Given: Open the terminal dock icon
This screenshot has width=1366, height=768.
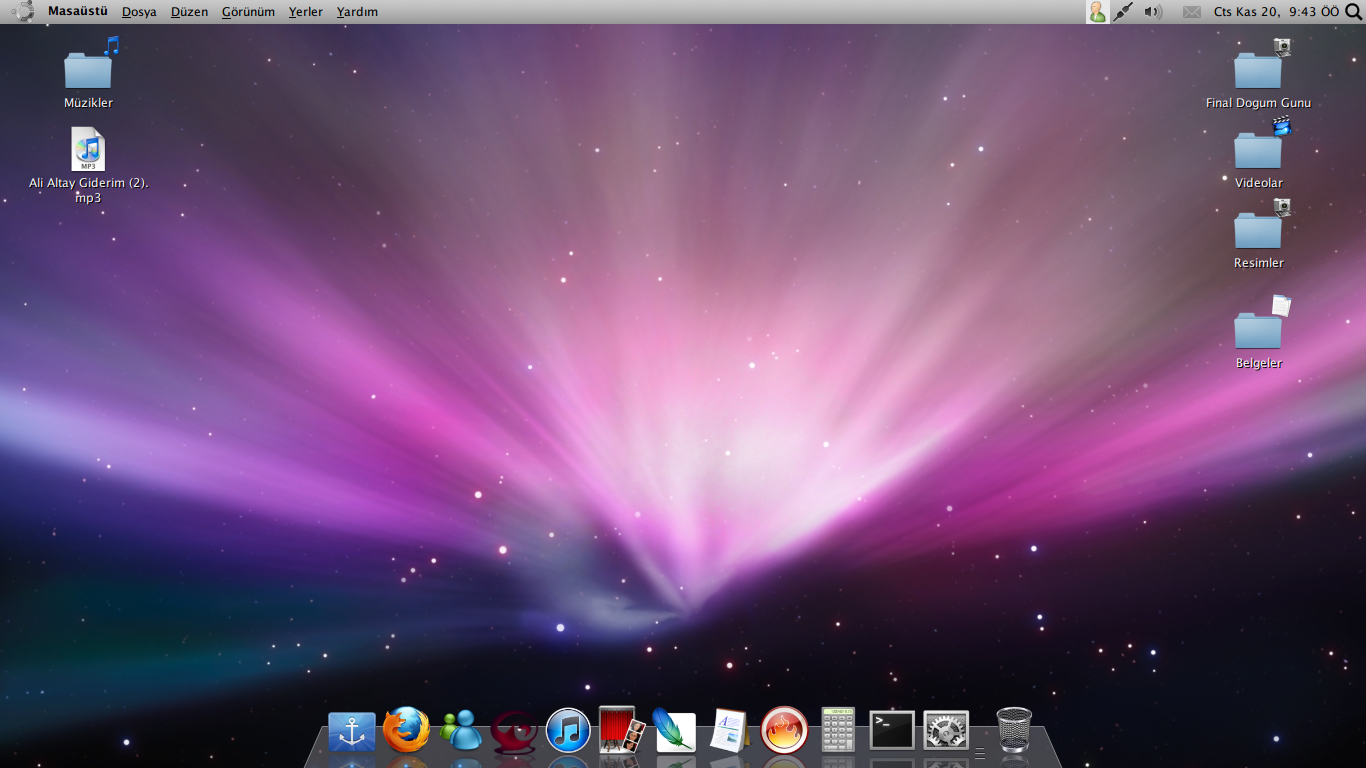Looking at the screenshot, I should click(x=892, y=730).
